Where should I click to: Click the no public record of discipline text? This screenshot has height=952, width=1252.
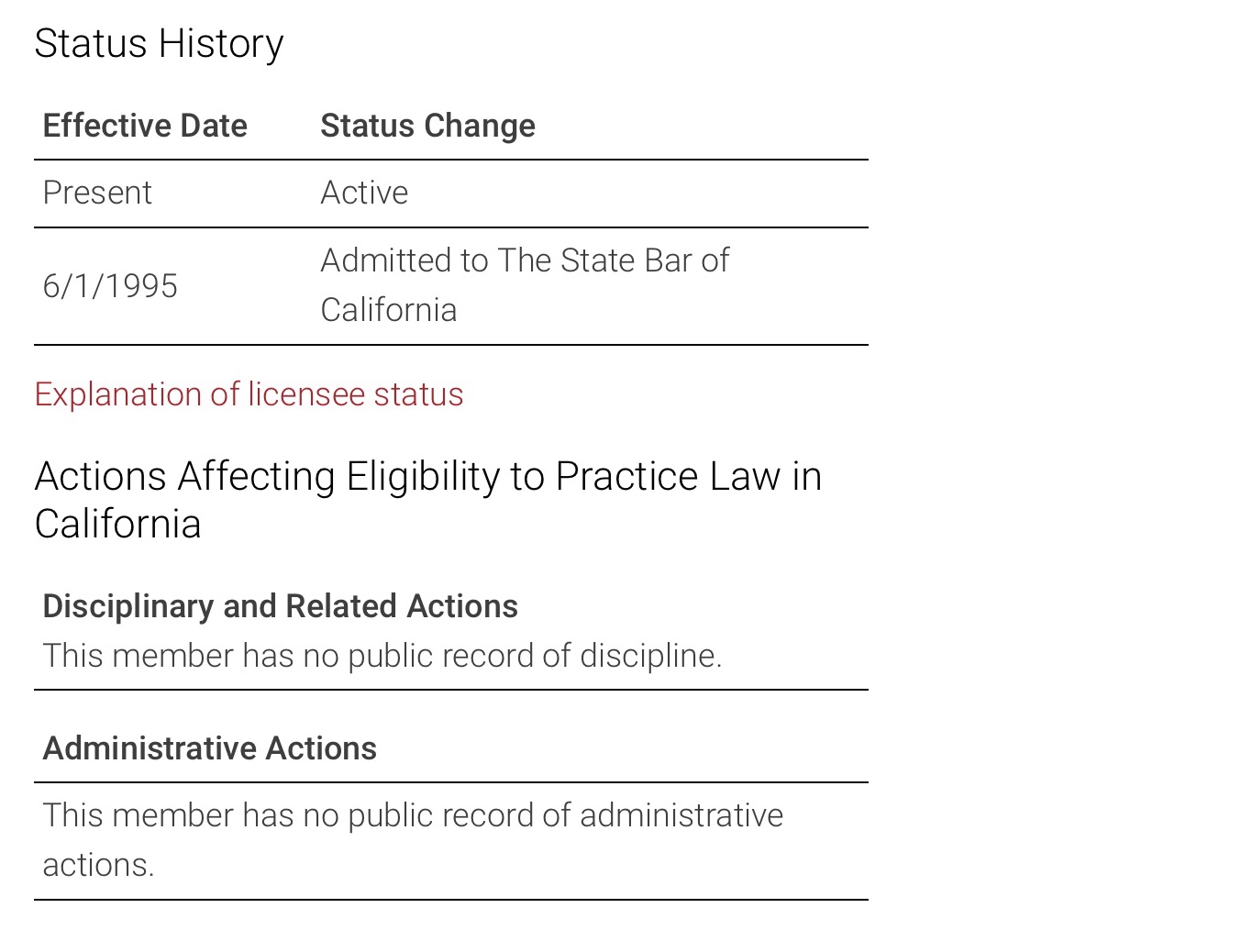pos(382,656)
